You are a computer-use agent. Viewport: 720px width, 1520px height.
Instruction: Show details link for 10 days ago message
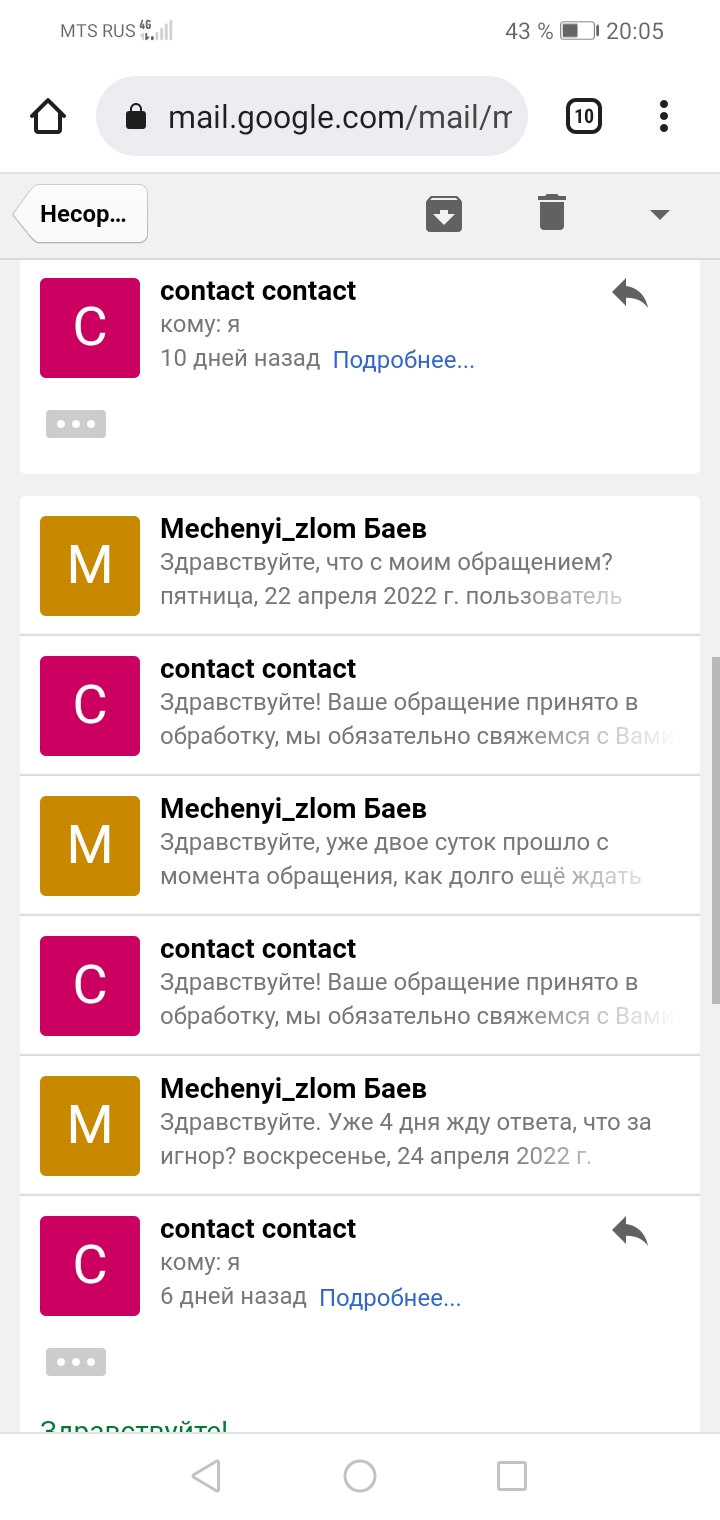coord(403,360)
